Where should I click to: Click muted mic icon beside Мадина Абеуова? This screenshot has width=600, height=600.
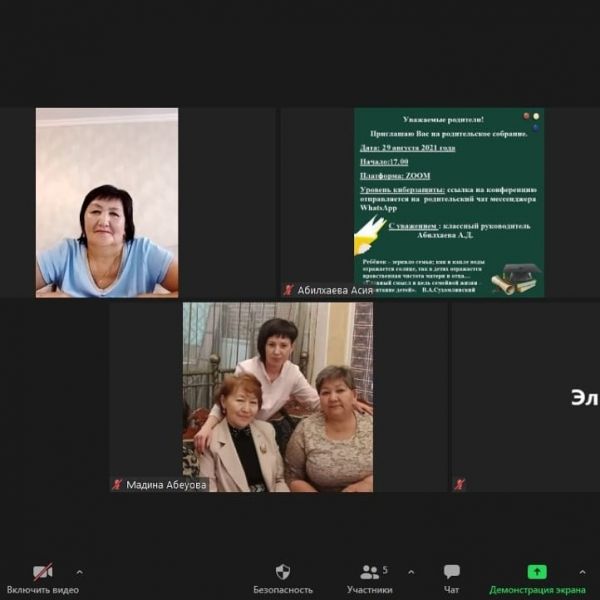click(x=117, y=484)
